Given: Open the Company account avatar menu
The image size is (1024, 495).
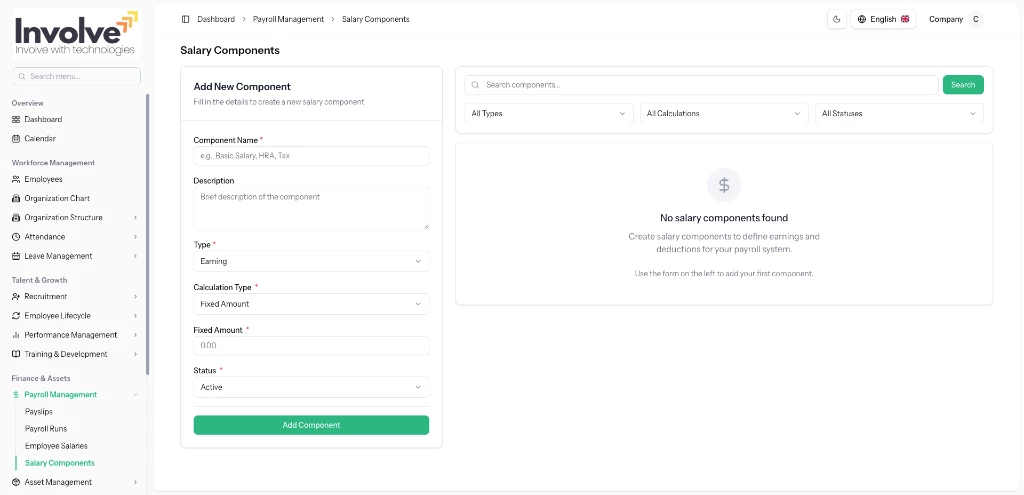Looking at the screenshot, I should click(x=976, y=19).
